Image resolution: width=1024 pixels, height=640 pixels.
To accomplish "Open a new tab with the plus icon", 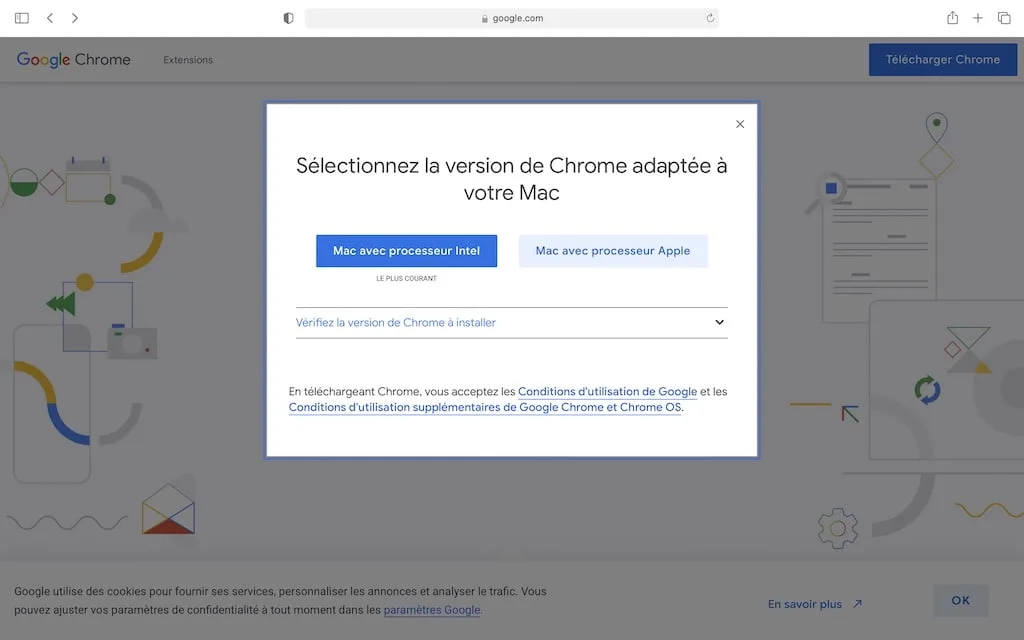I will (977, 17).
